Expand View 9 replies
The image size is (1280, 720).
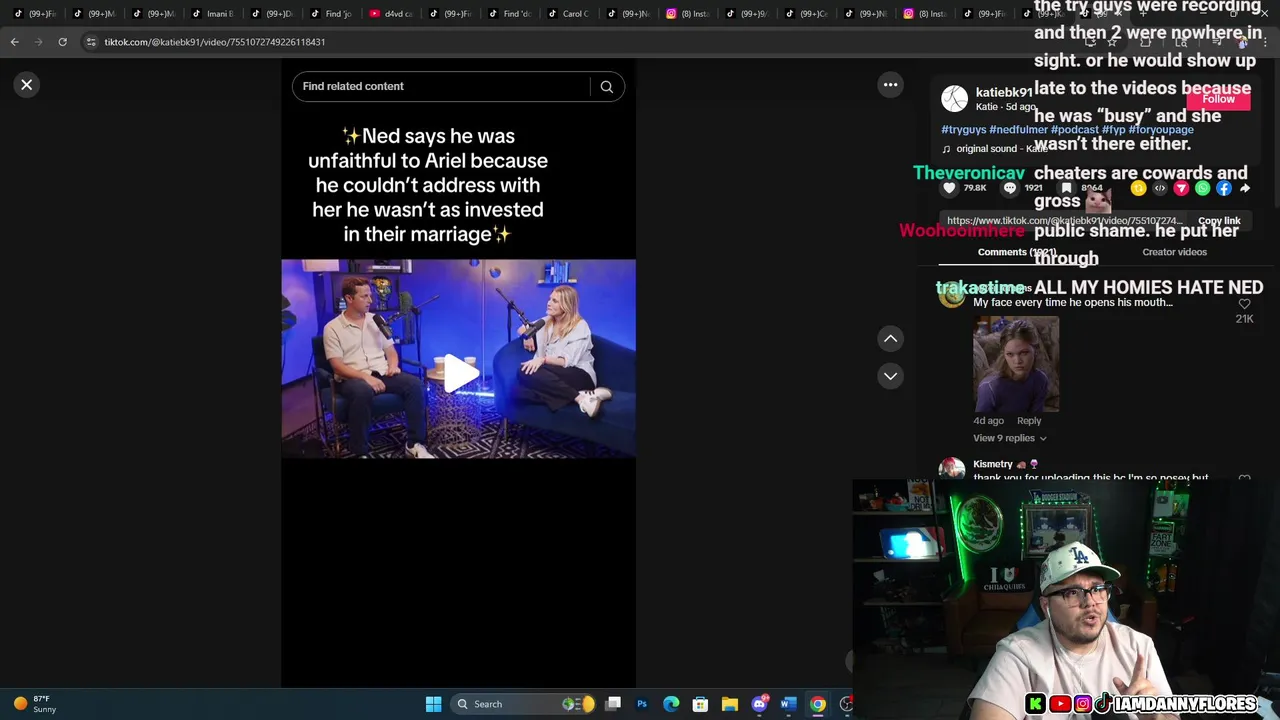pos(1010,438)
